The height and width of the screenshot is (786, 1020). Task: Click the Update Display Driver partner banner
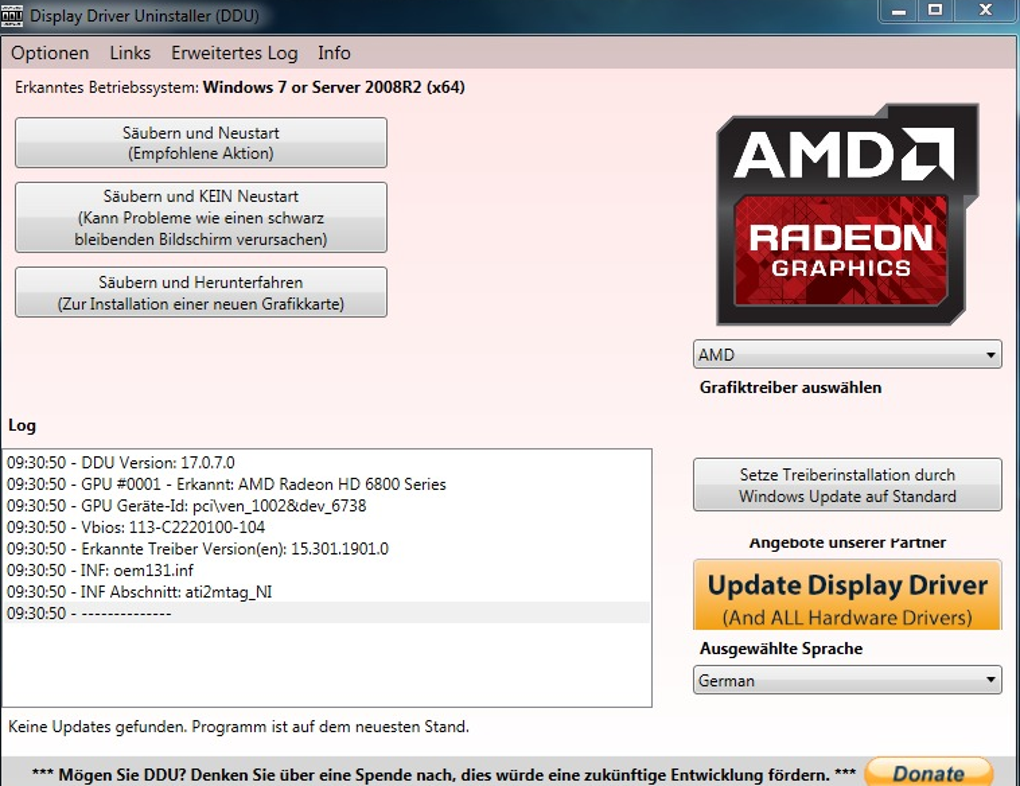tap(846, 593)
